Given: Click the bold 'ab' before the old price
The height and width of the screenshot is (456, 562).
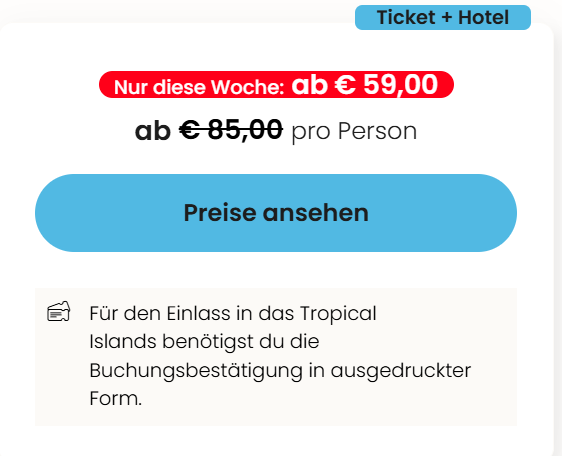Looking at the screenshot, I should [153, 131].
